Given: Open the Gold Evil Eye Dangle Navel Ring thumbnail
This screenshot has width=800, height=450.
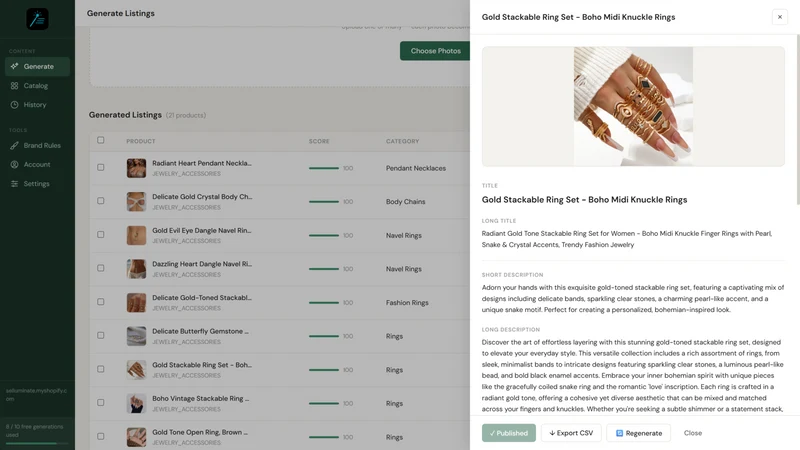Looking at the screenshot, I should 136,235.
